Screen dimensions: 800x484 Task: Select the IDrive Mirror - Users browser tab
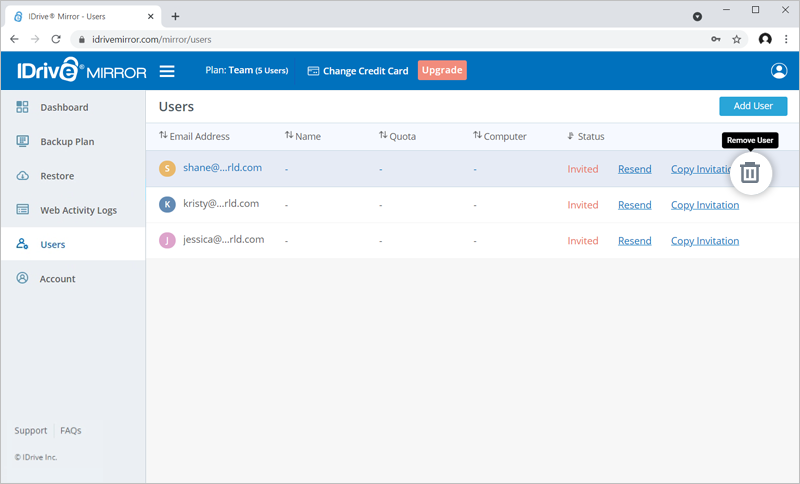pyautogui.click(x=83, y=16)
